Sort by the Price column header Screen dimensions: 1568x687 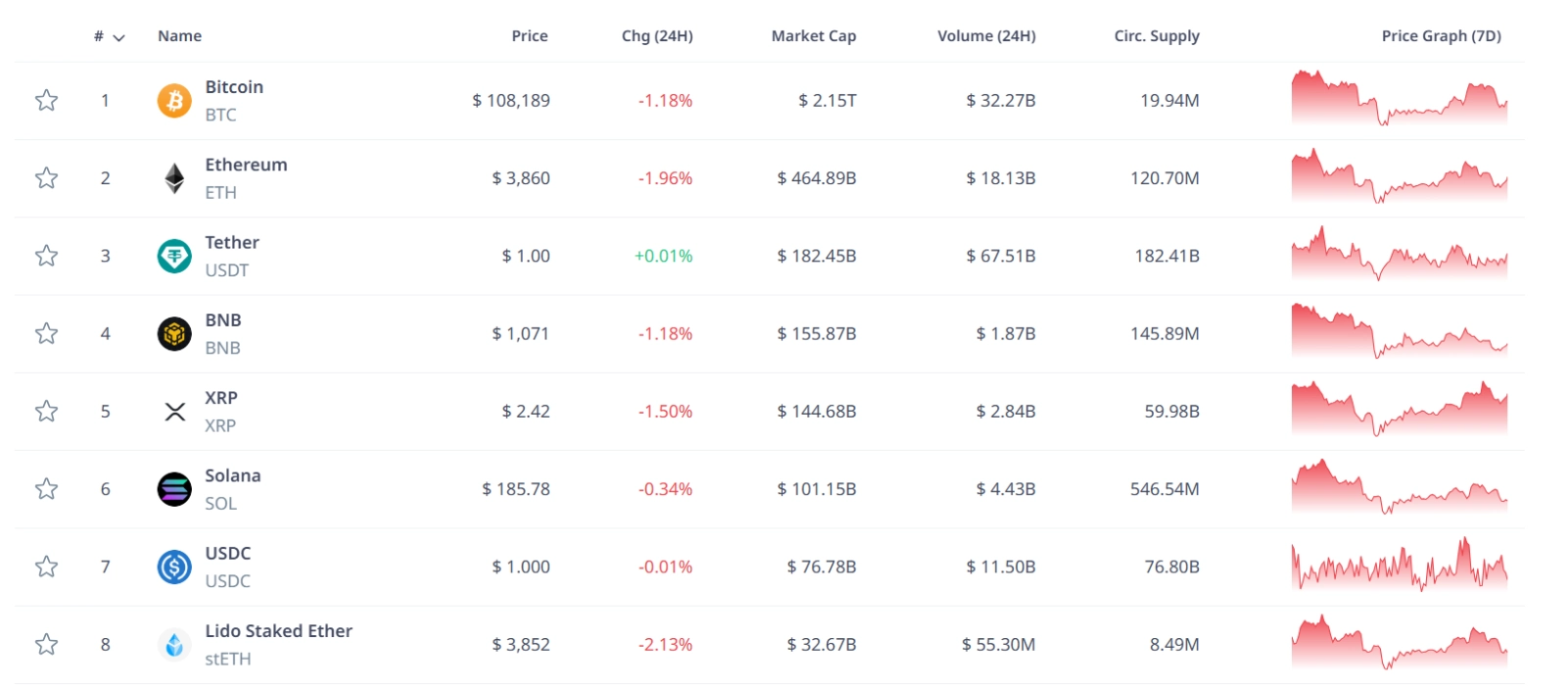point(529,36)
